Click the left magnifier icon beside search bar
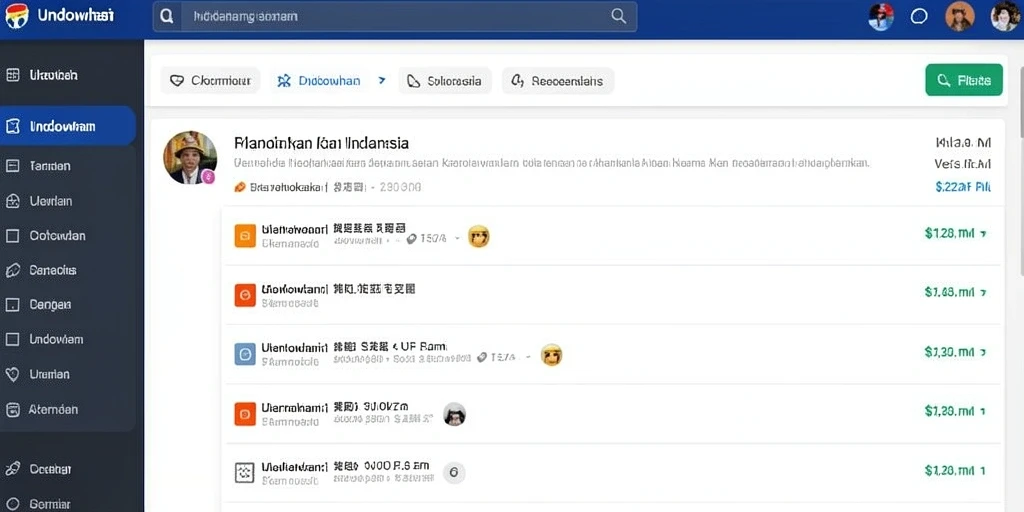This screenshot has width=1024, height=512. pos(167,16)
